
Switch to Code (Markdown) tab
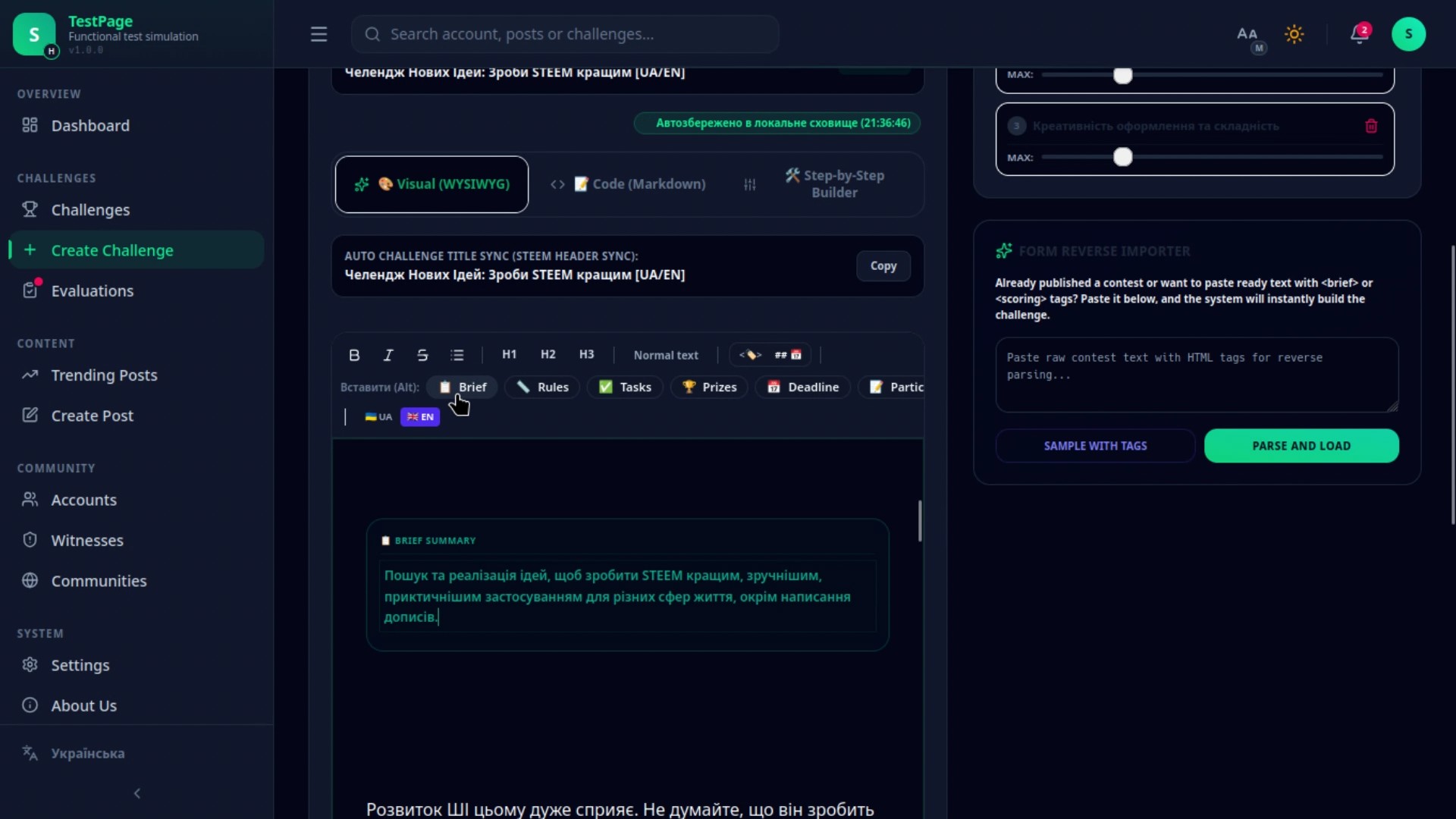point(628,184)
